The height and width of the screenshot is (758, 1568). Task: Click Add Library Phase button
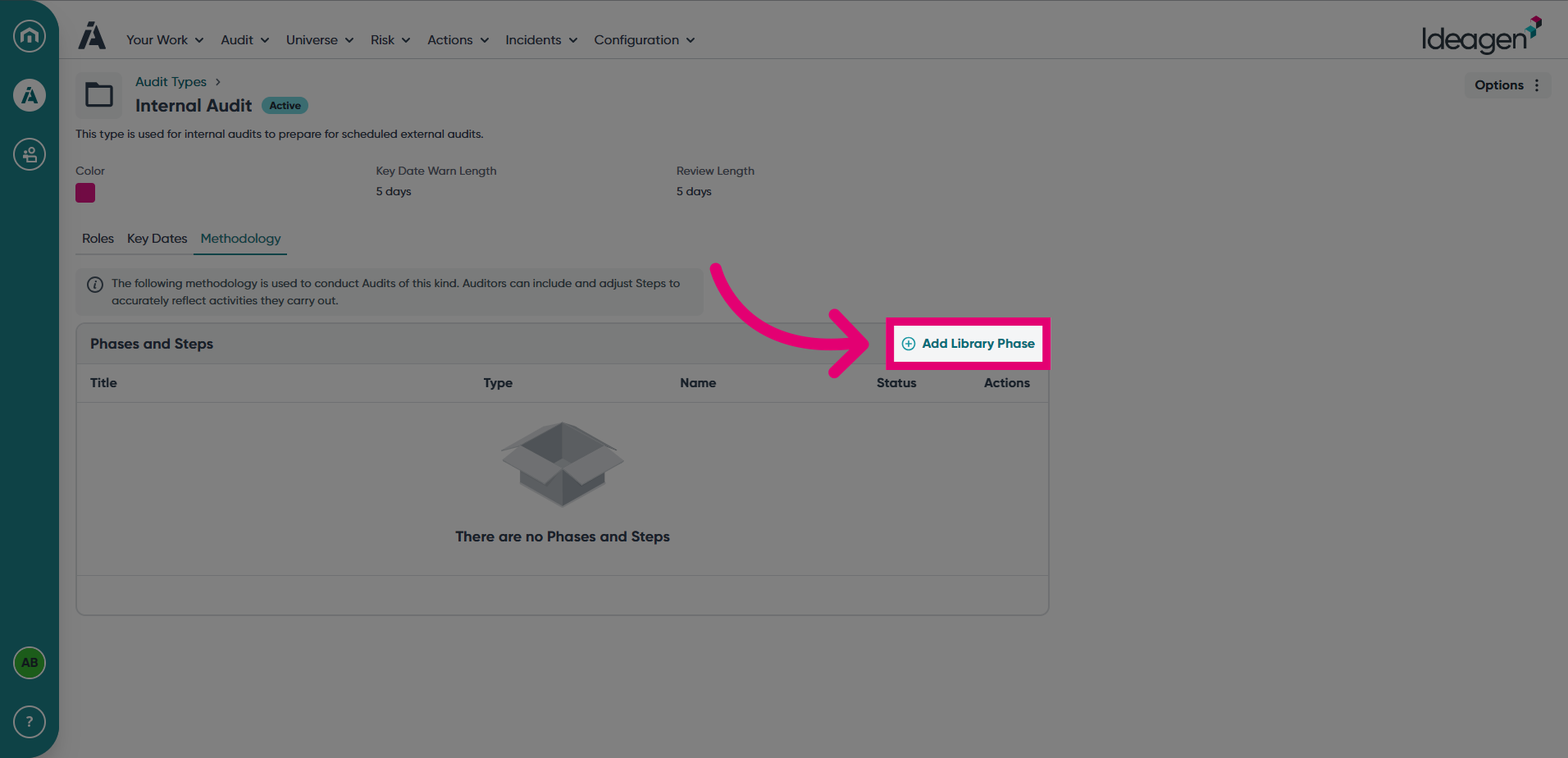(969, 344)
